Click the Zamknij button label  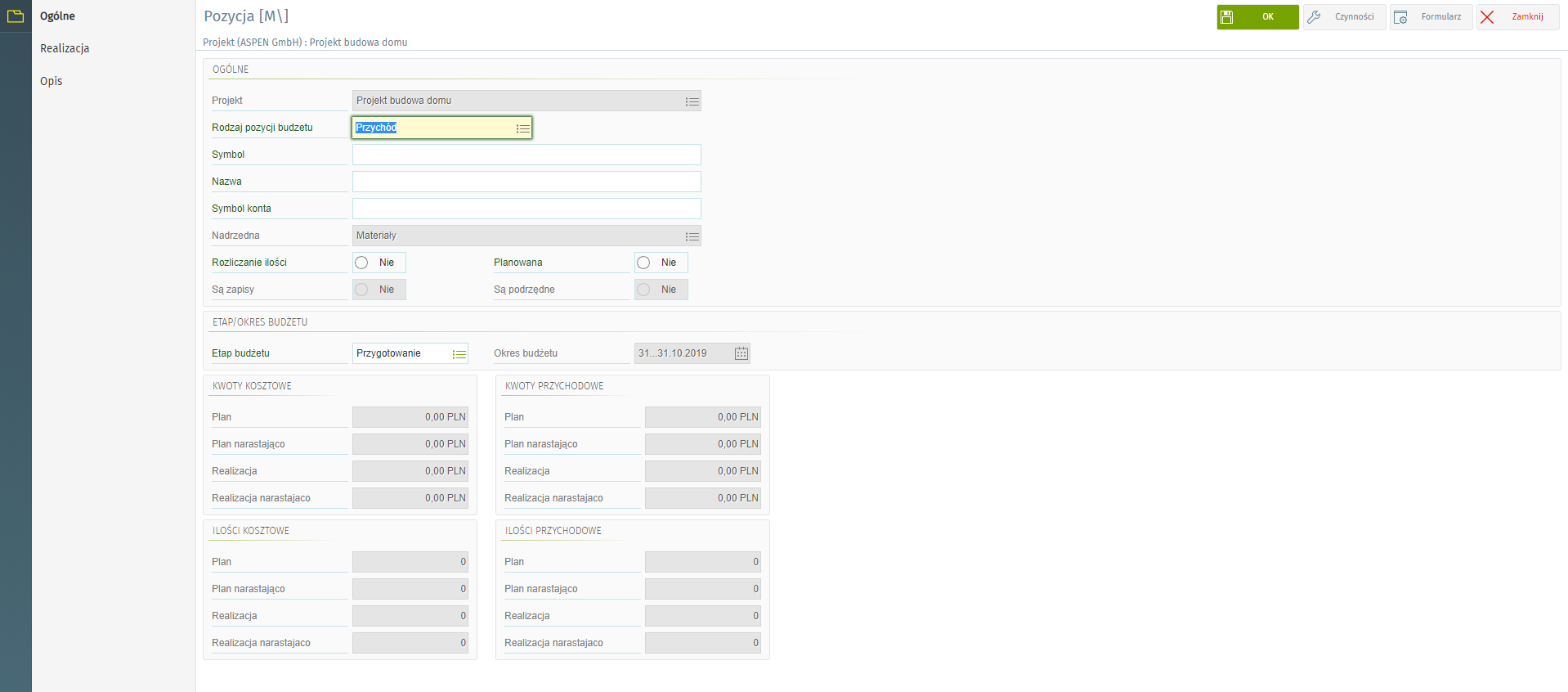click(x=1527, y=17)
